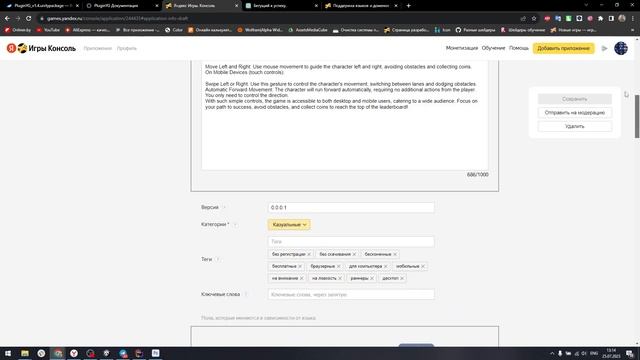Reload the page

pos(29,18)
